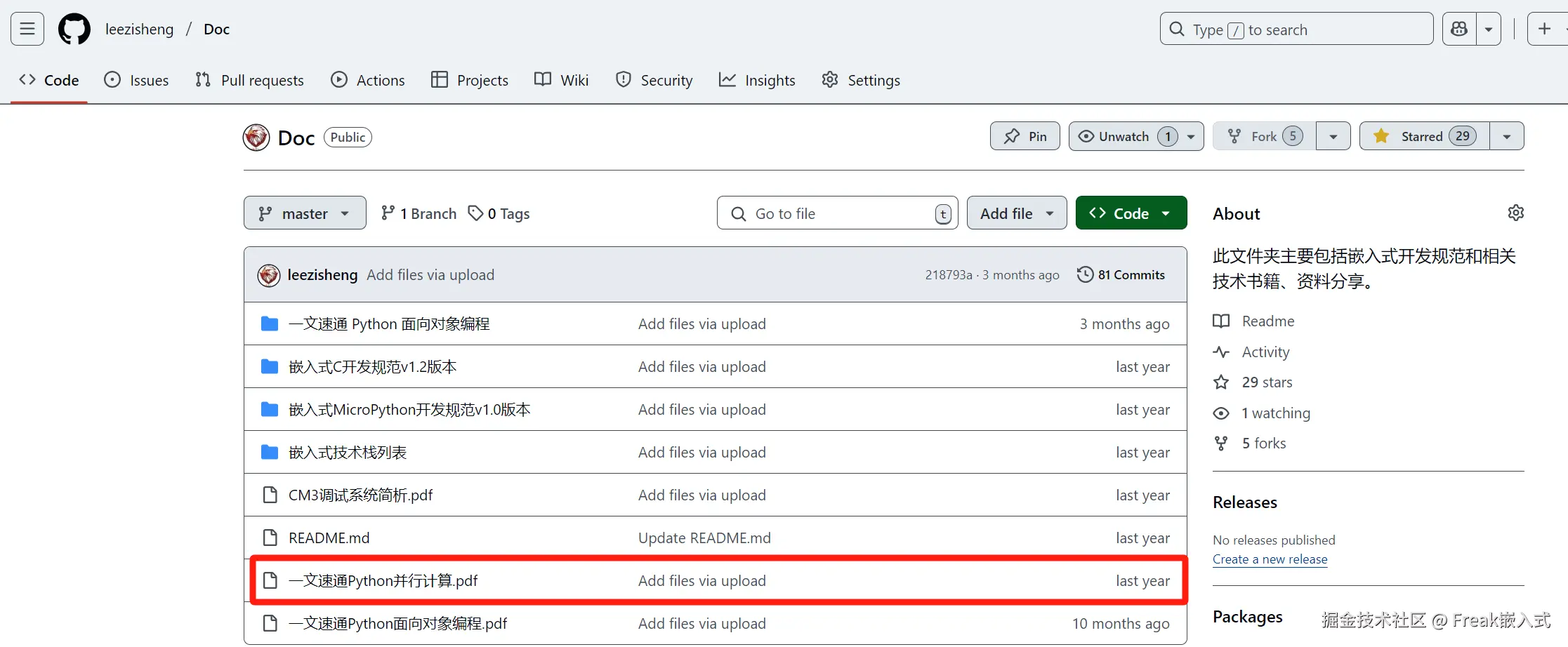Open the hamburger navigation menu
The image size is (1568, 647).
point(27,29)
